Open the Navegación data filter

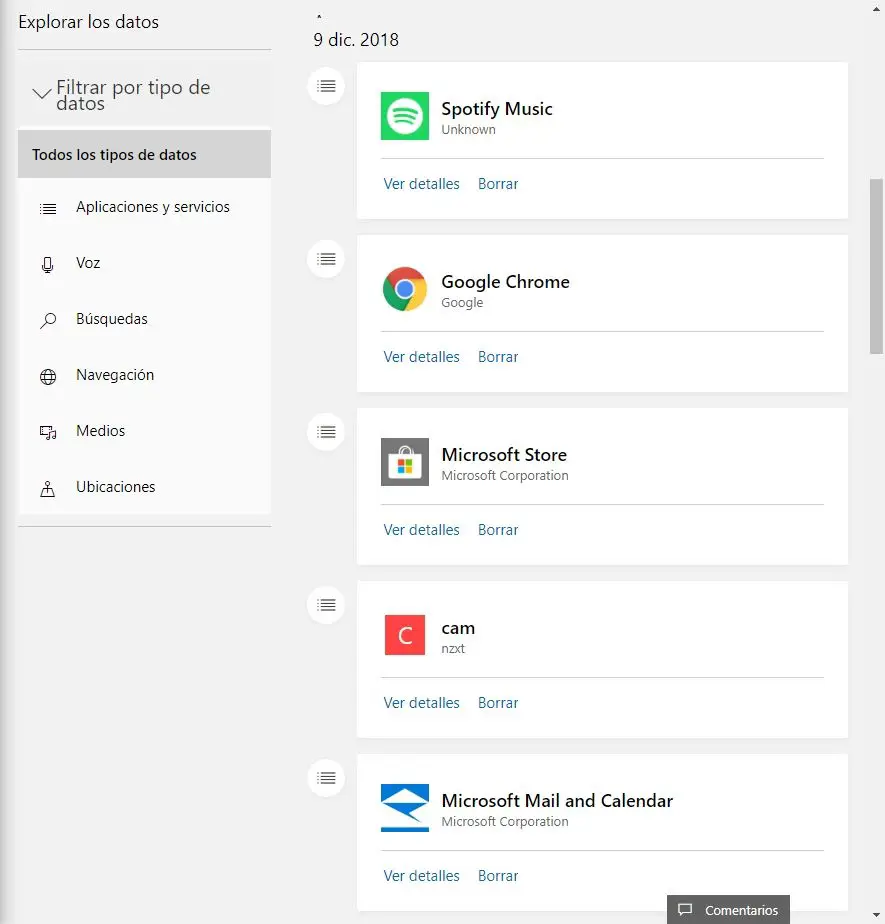coord(115,375)
